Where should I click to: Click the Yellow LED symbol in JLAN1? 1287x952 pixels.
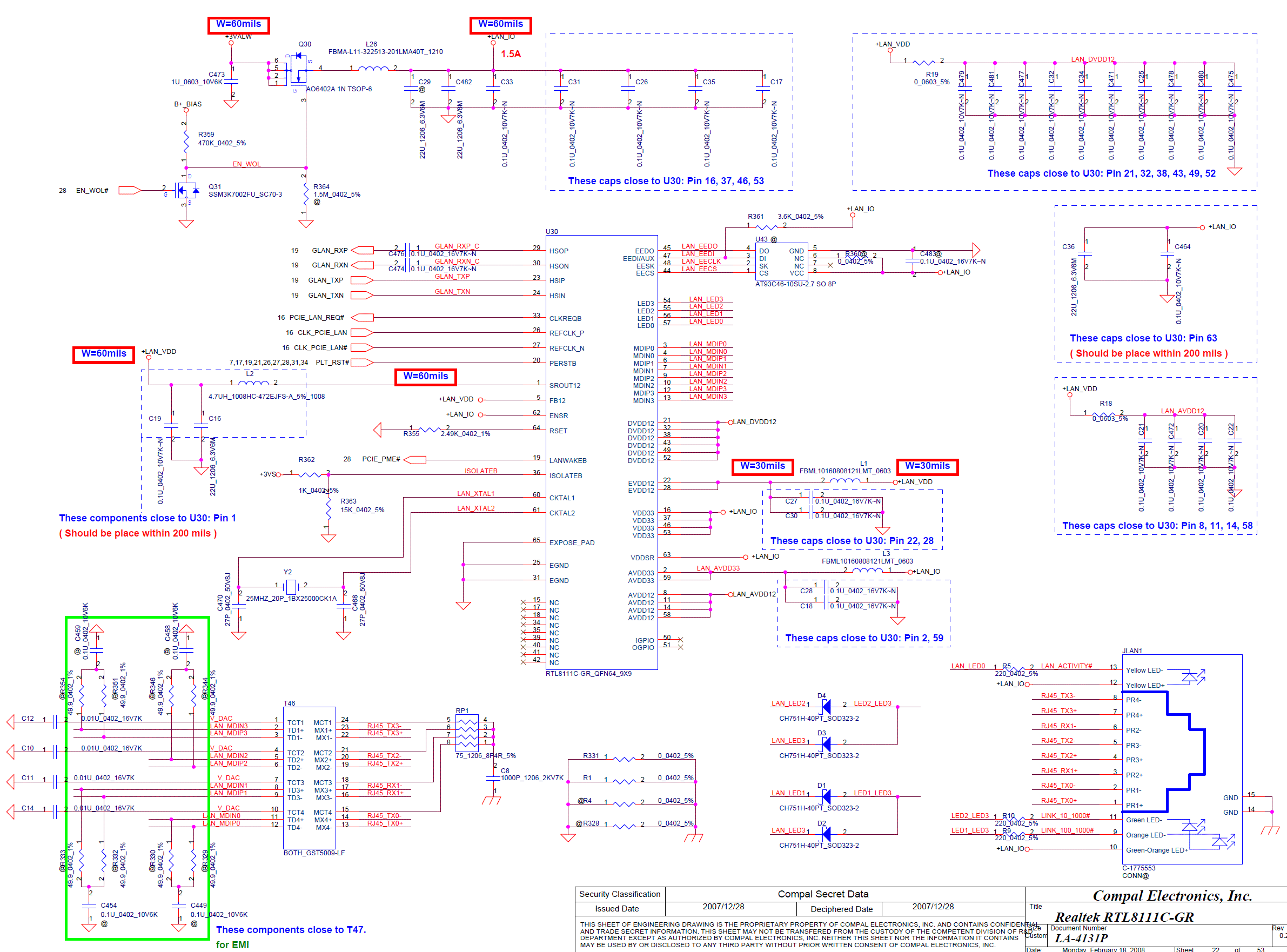click(x=1194, y=676)
